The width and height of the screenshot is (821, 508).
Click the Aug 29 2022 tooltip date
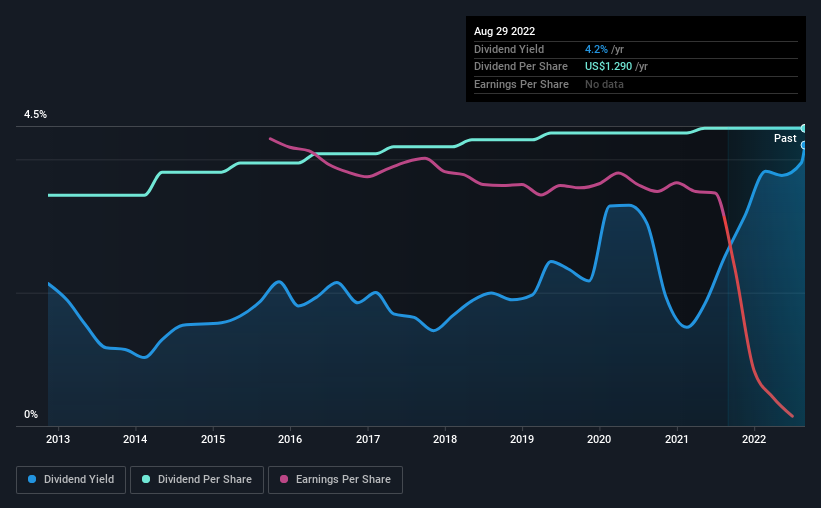[504, 31]
